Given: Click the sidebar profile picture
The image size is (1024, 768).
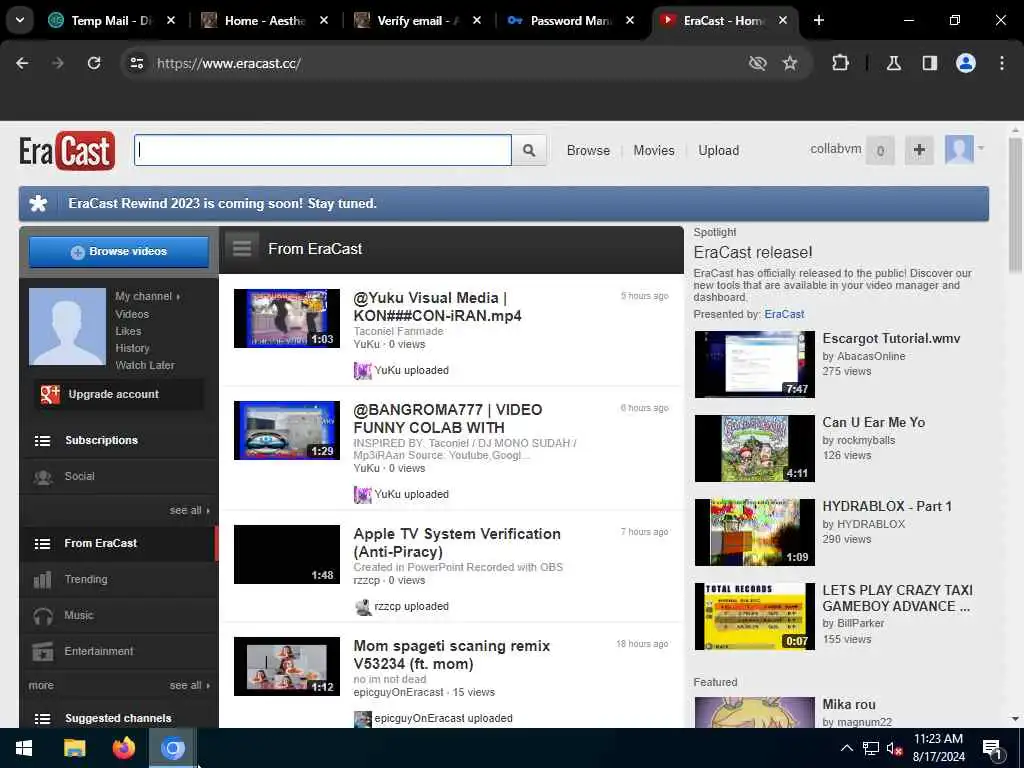Looking at the screenshot, I should click(x=67, y=327).
